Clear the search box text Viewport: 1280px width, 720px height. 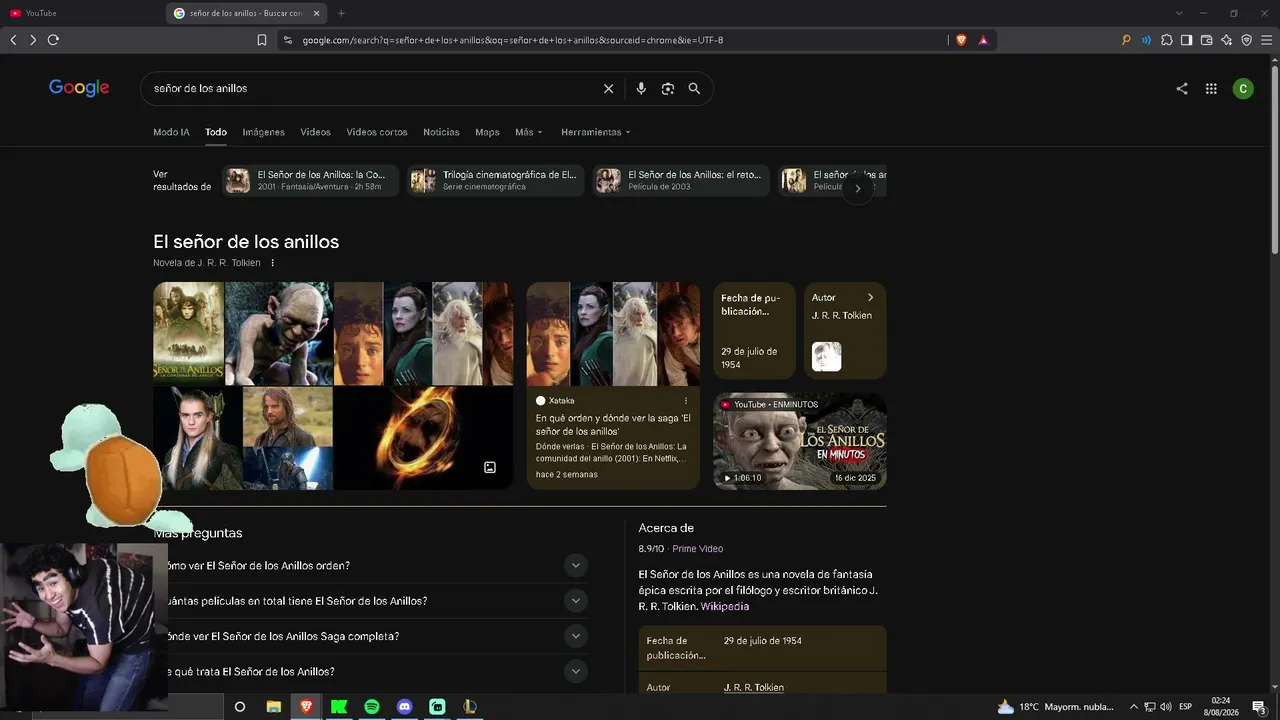pyautogui.click(x=608, y=89)
